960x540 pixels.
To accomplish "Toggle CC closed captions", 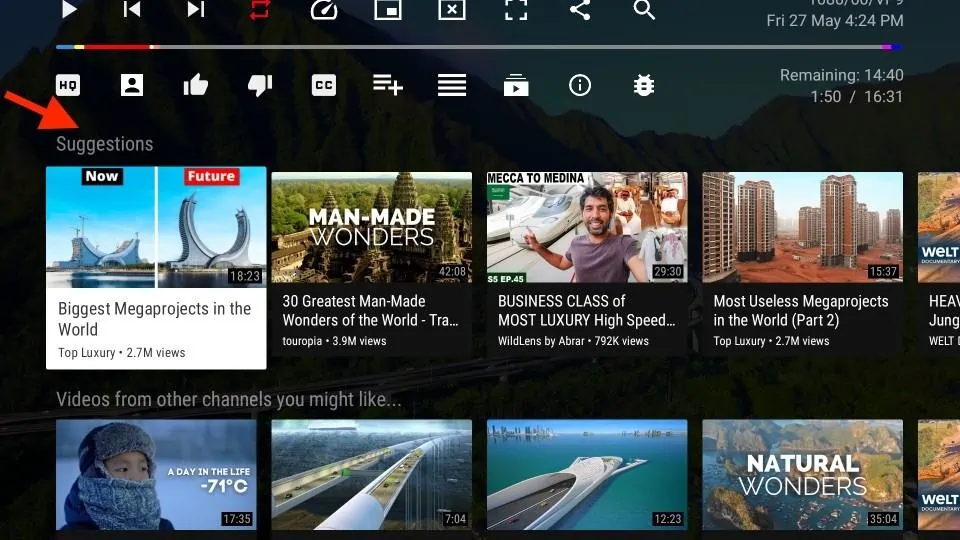I will click(x=324, y=85).
